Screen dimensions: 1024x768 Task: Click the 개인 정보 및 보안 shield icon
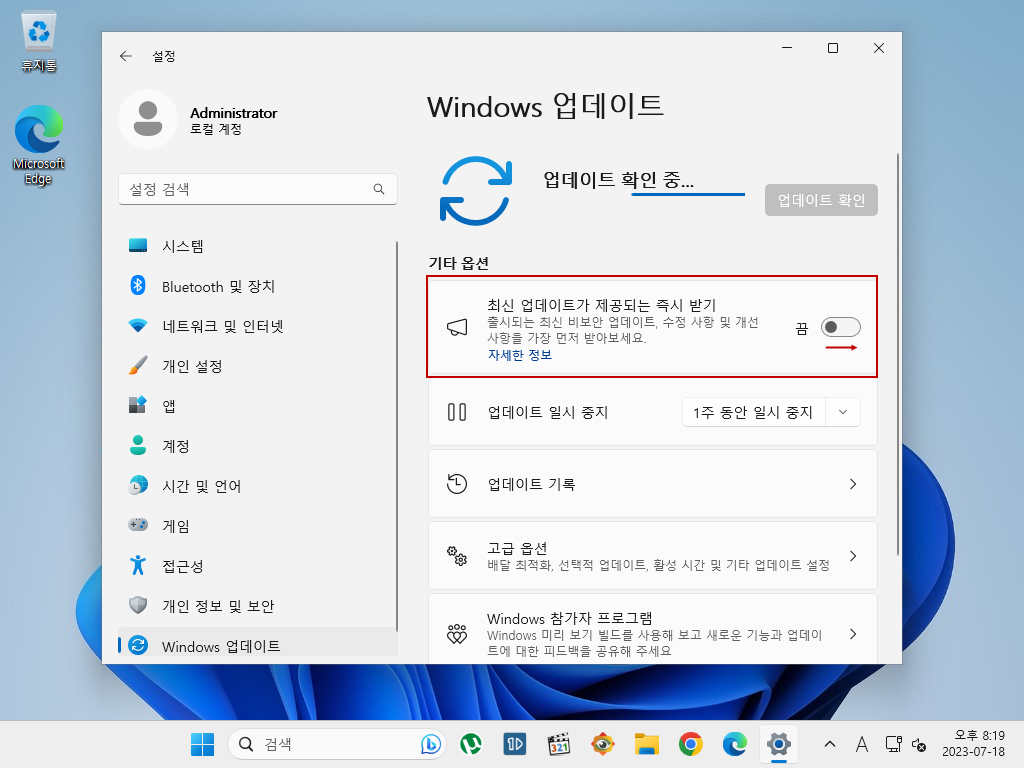(x=138, y=605)
